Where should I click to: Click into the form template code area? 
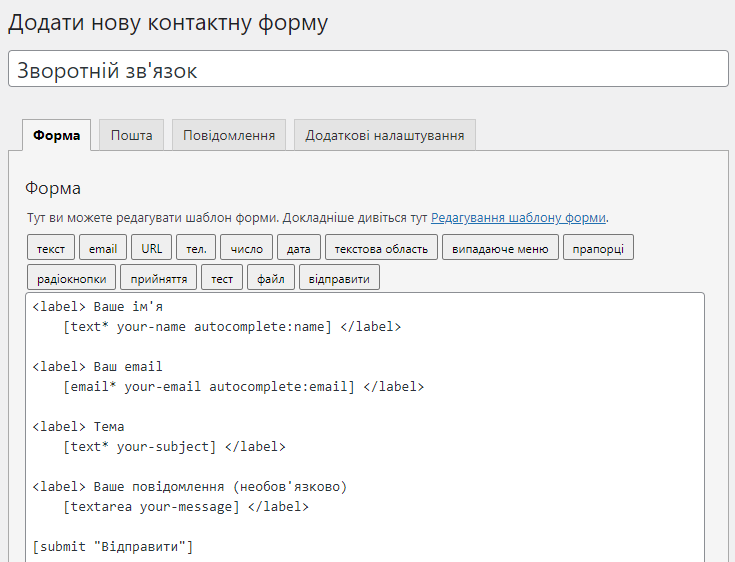pyautogui.click(x=365, y=427)
